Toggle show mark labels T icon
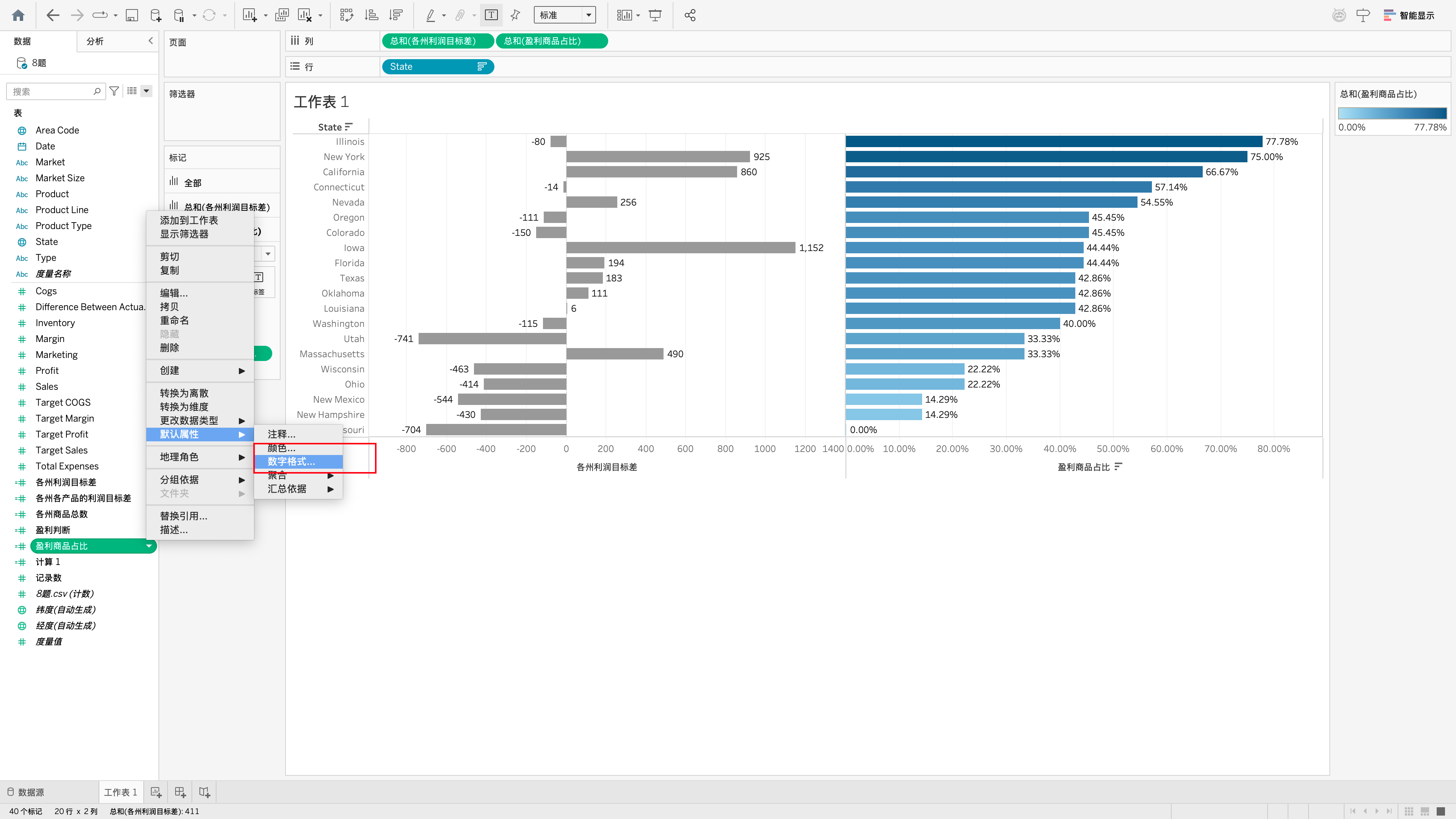Screen dimensions: 1456x819 point(491,15)
